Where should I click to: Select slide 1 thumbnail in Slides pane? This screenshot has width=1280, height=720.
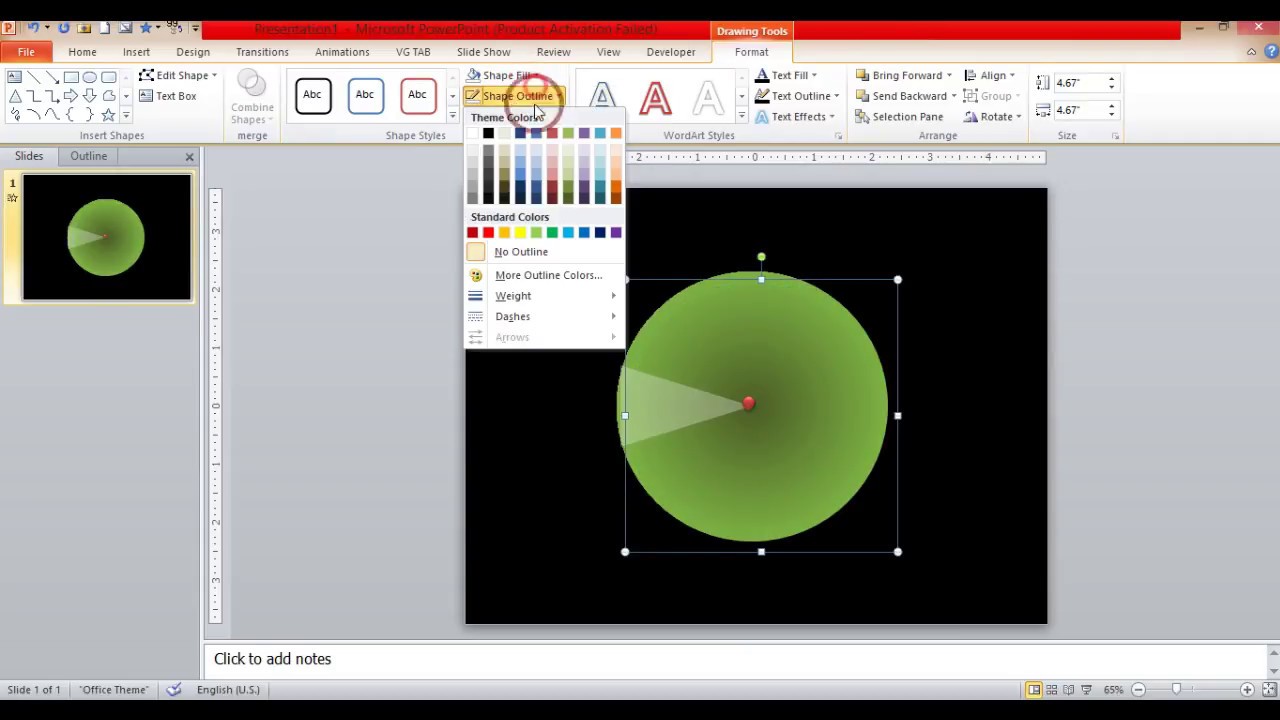(107, 237)
